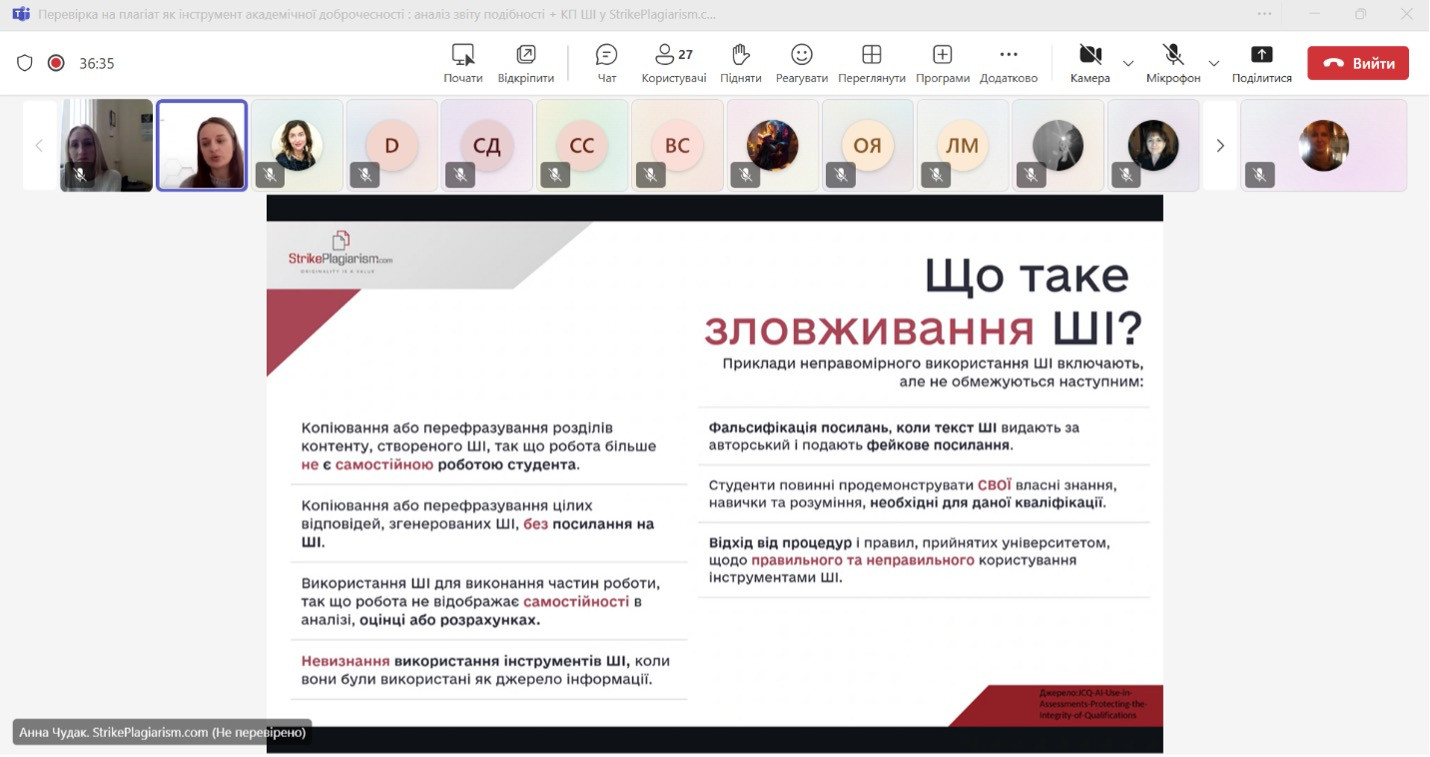Viewport: 1430px width, 757px height.
Task: Pop out the meeting with Відкріпити
Action: point(526,63)
